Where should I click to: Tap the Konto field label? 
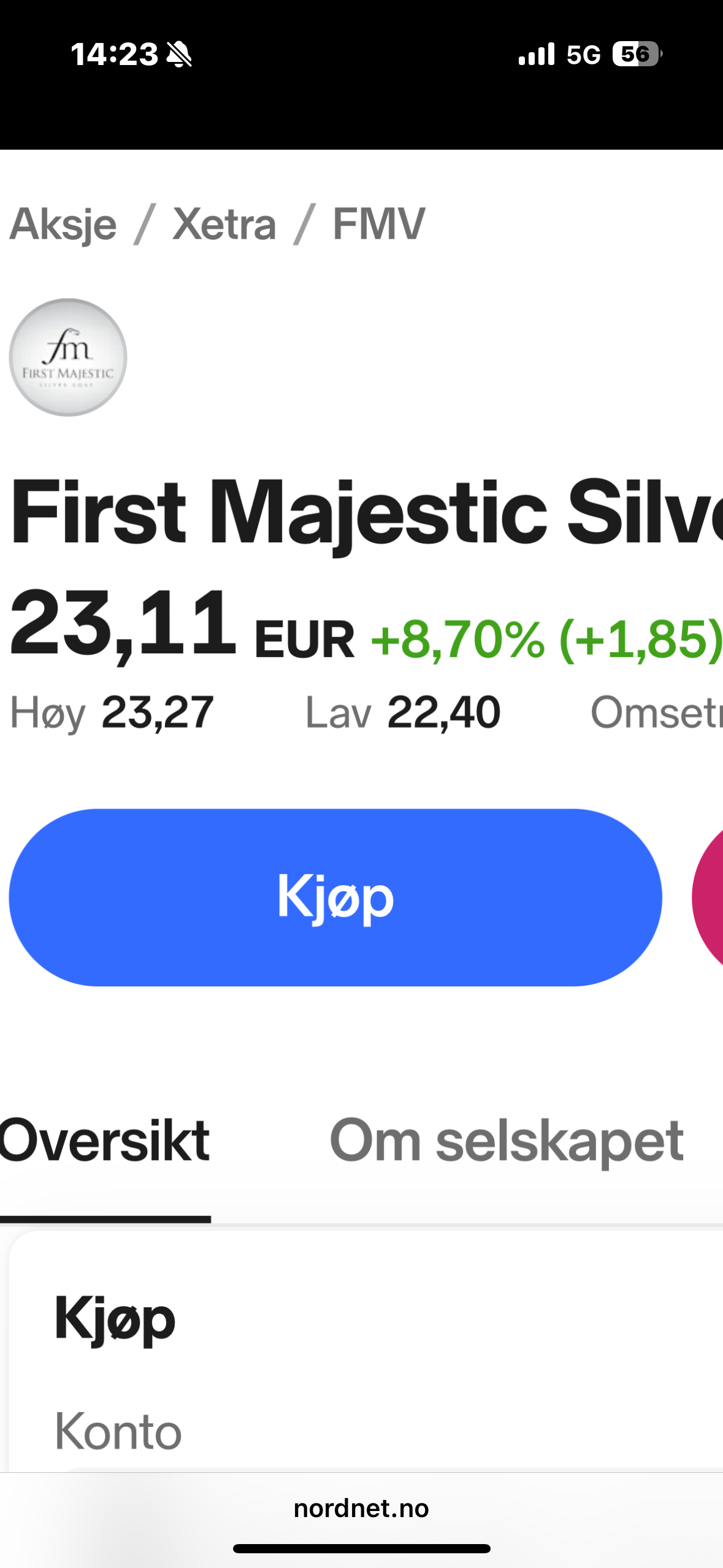(118, 1431)
